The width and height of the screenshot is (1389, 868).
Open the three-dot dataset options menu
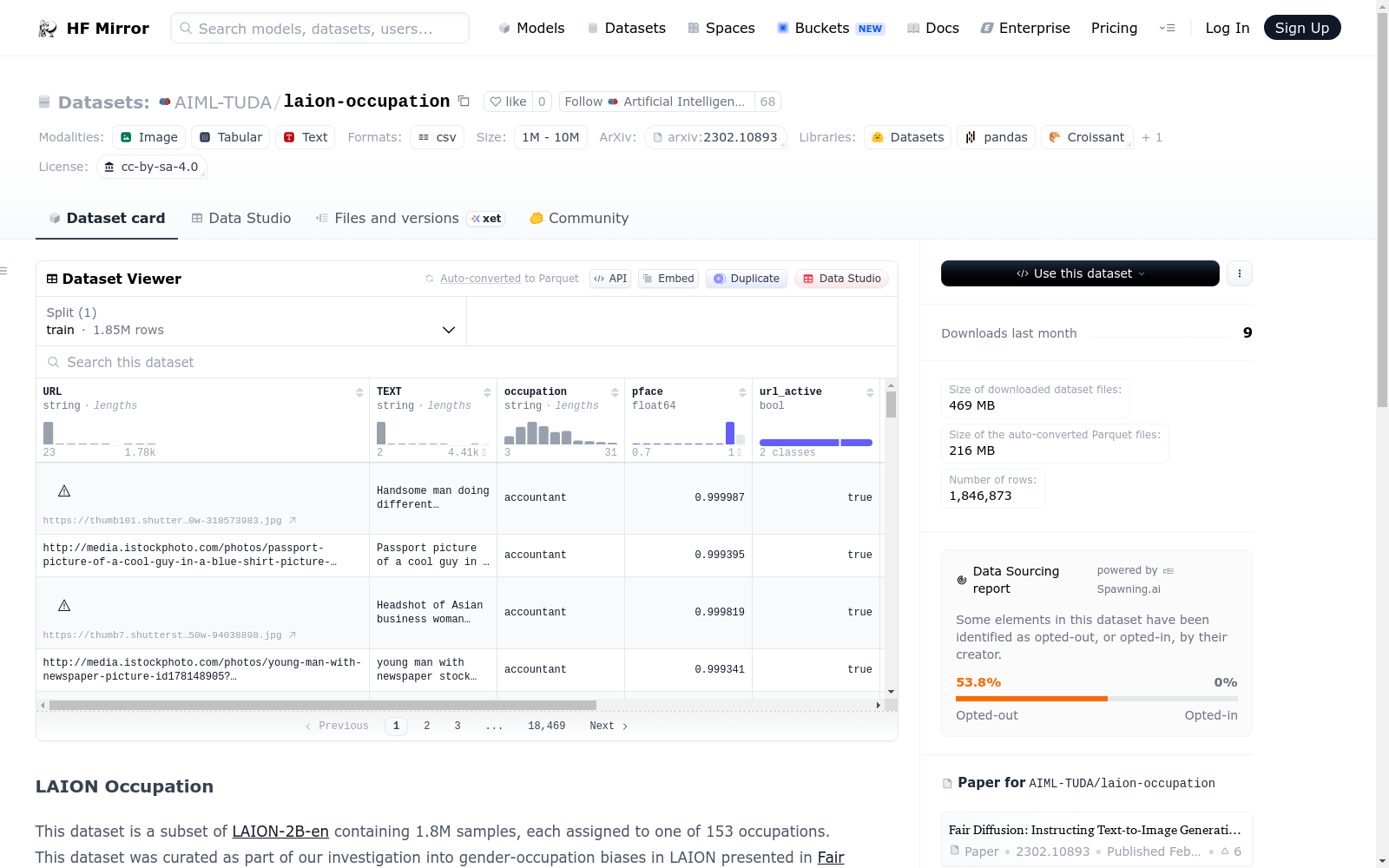point(1240,273)
